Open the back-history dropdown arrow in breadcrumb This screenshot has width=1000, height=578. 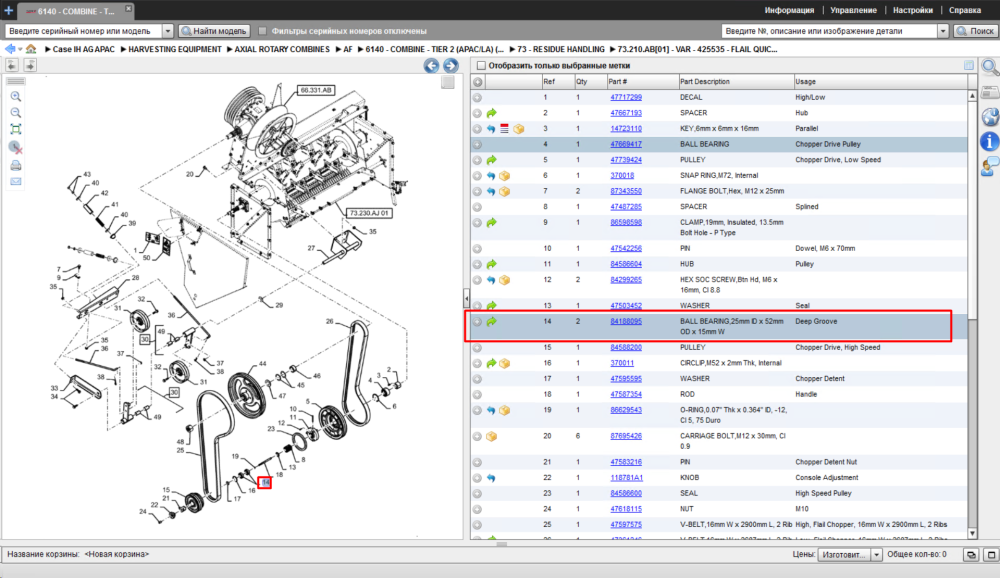pos(20,49)
